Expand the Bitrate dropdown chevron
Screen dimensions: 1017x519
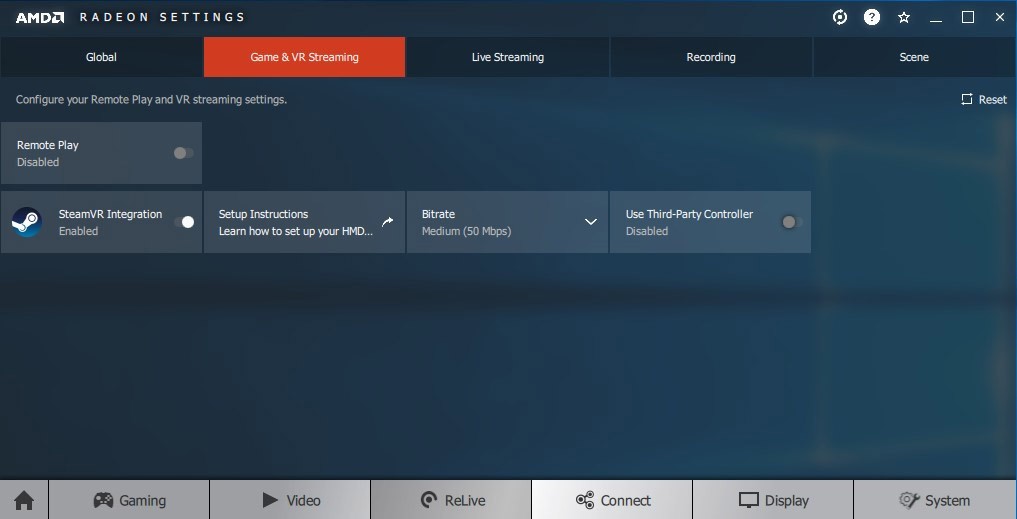coord(591,222)
